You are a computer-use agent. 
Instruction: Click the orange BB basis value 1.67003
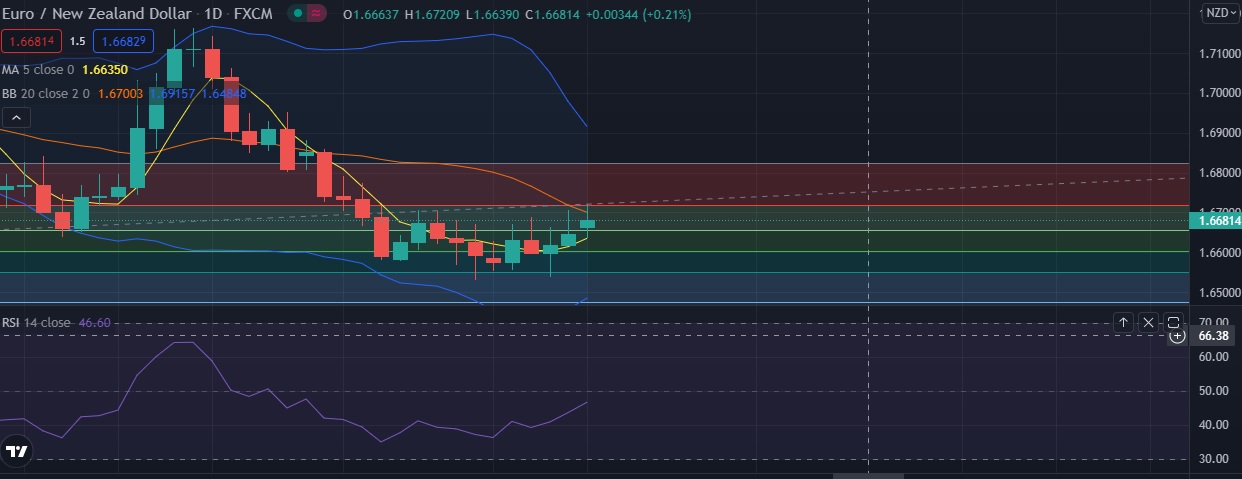(120, 93)
